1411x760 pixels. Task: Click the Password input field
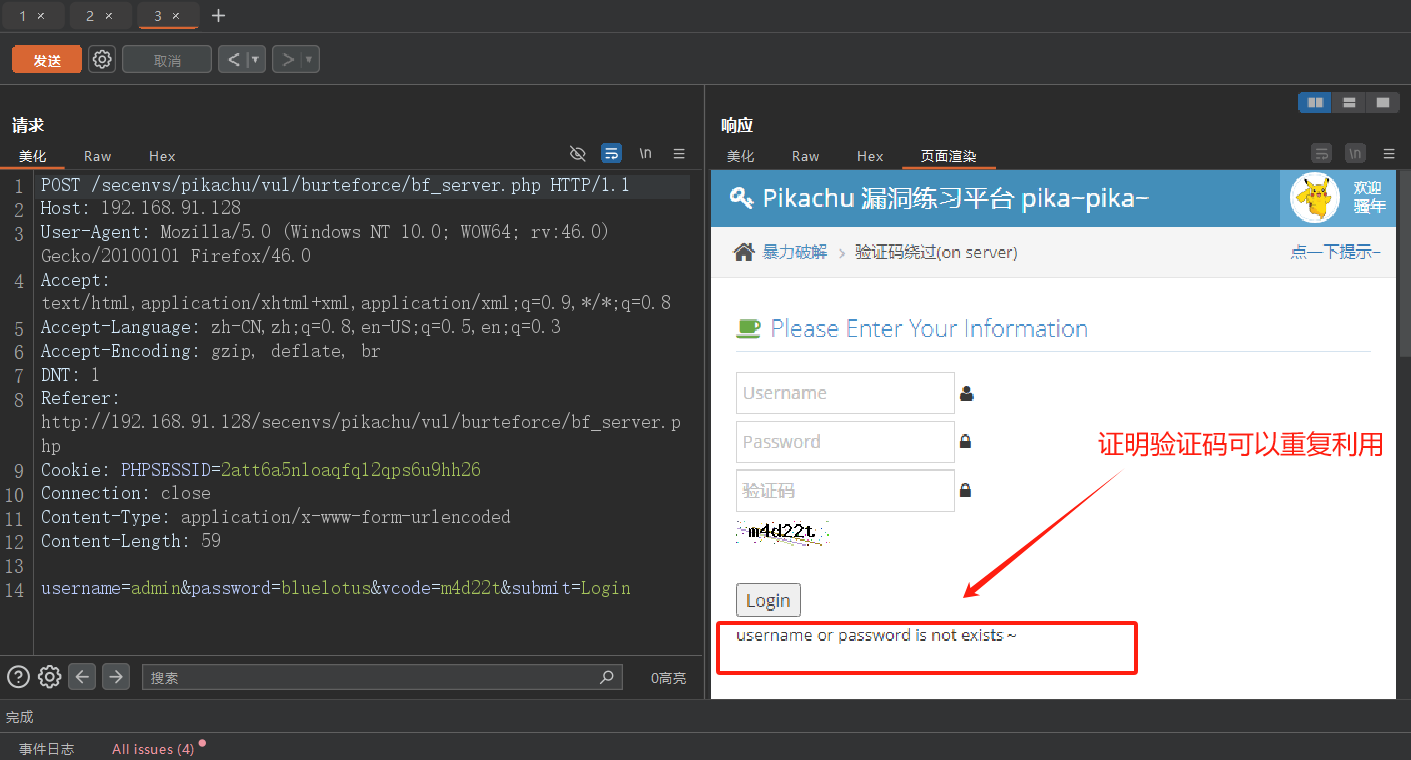(845, 442)
